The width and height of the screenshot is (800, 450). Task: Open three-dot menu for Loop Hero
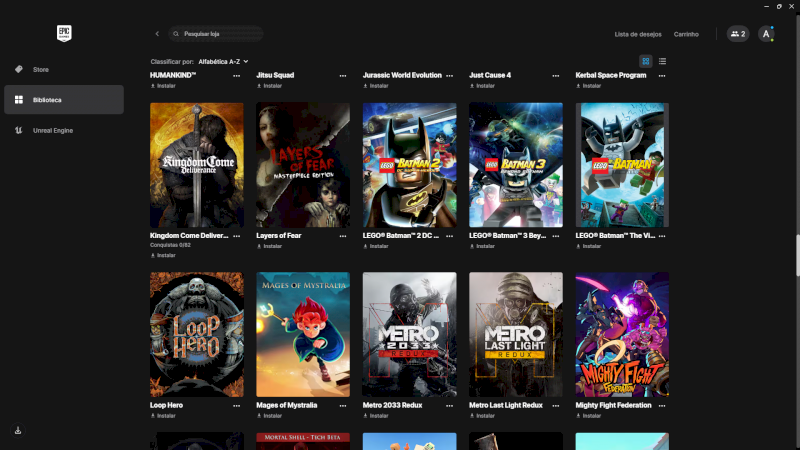(237, 406)
